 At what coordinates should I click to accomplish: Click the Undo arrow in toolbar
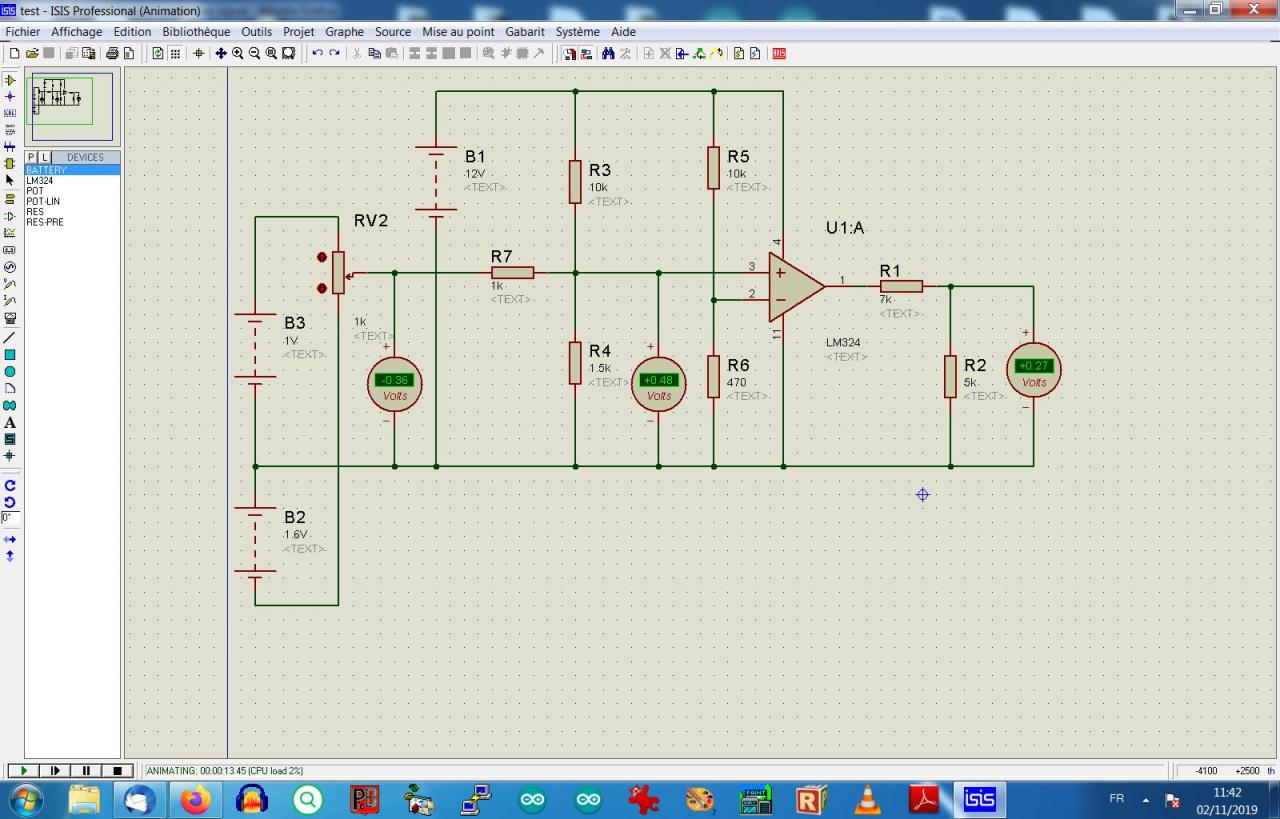317,53
